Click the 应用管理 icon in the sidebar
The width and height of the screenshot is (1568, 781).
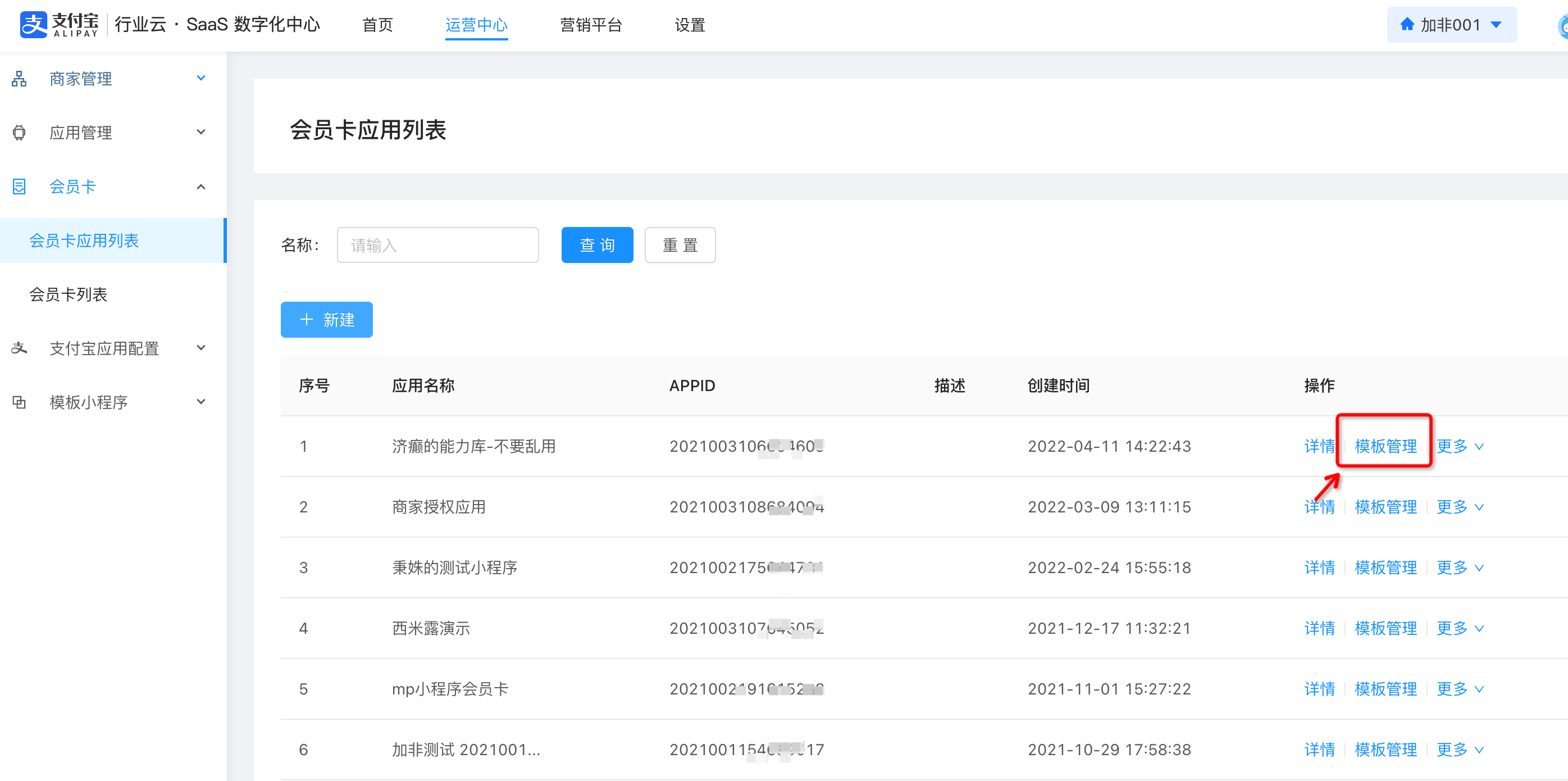(x=19, y=132)
